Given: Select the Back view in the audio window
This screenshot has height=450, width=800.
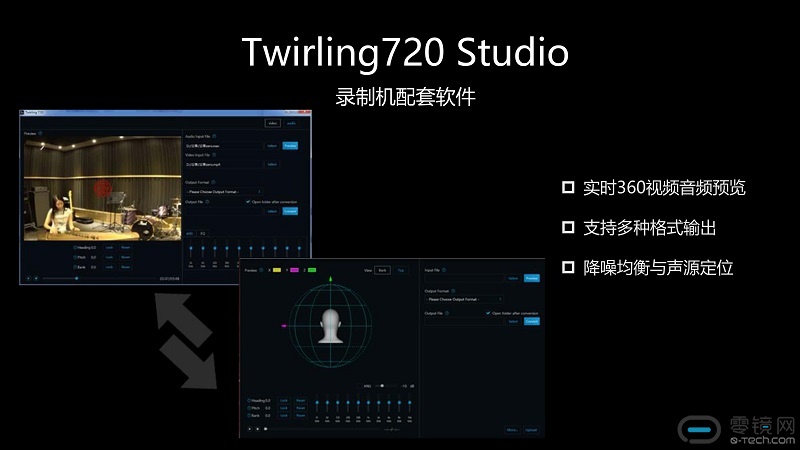Looking at the screenshot, I should click(x=383, y=270).
